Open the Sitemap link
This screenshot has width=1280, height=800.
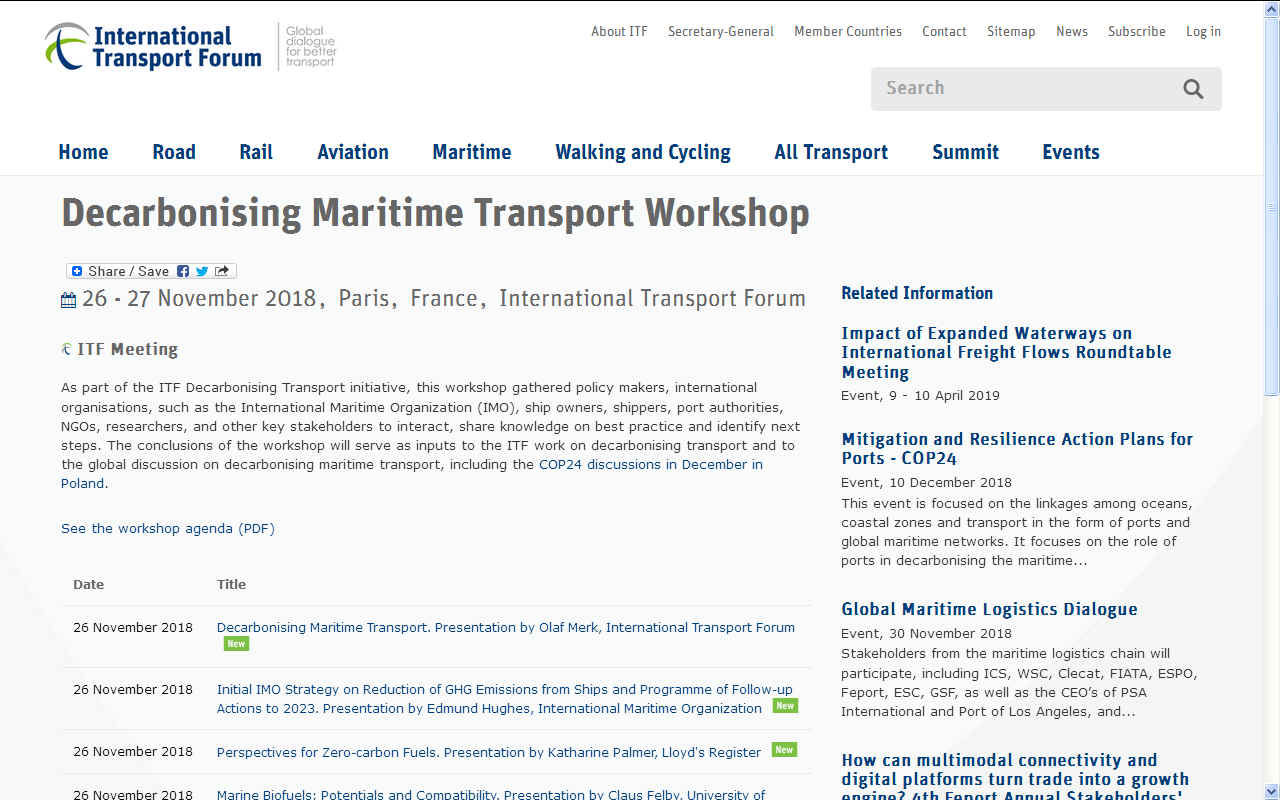(x=1011, y=31)
